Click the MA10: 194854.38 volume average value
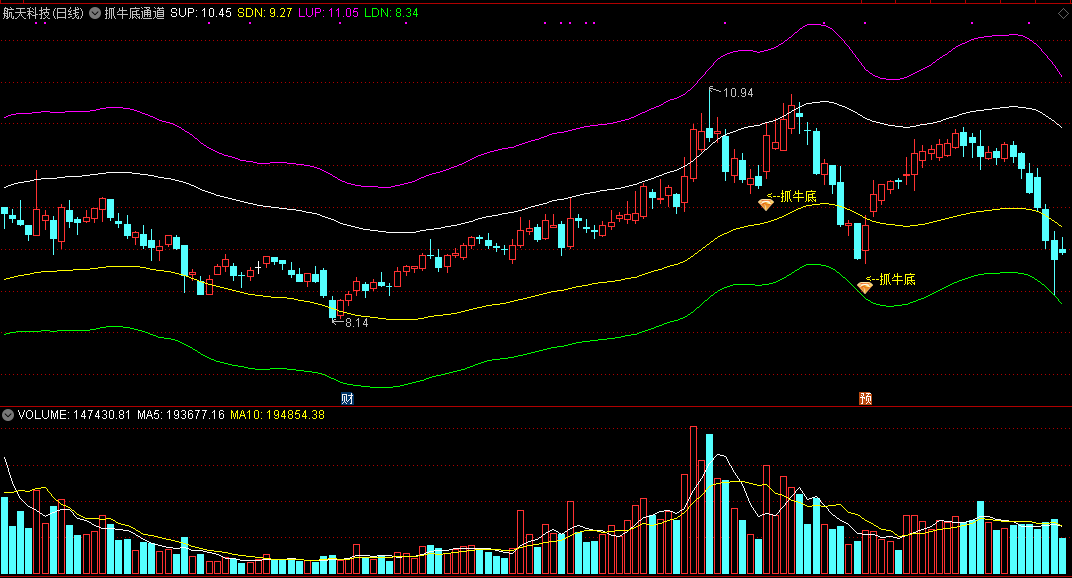This screenshot has height=578, width=1072. (x=278, y=415)
